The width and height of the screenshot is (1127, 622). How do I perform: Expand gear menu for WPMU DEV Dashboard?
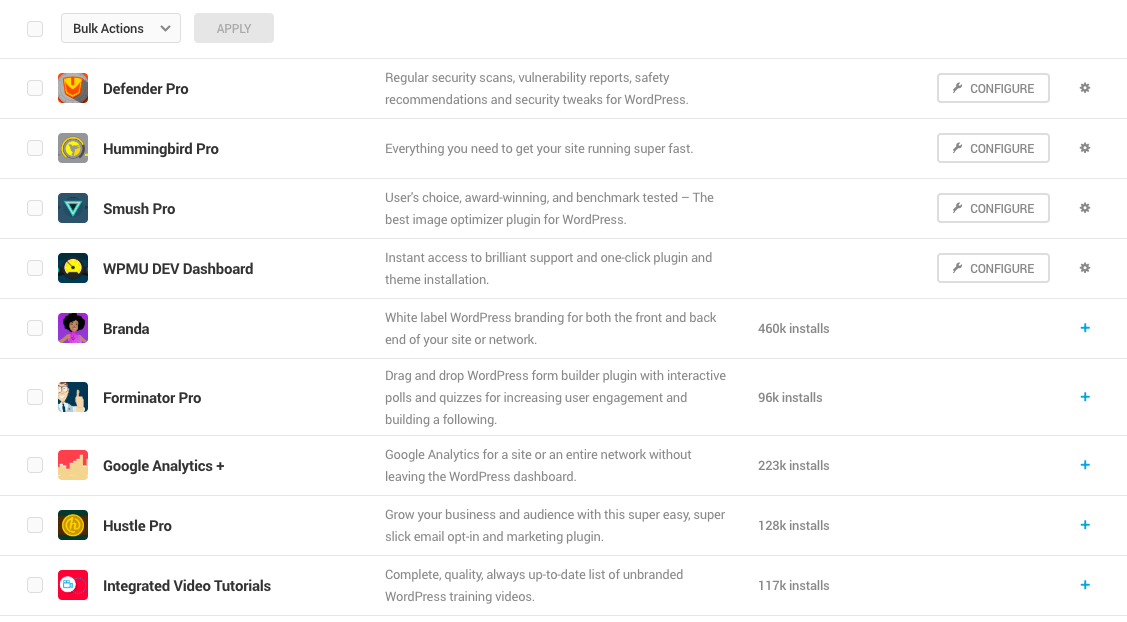point(1085,268)
